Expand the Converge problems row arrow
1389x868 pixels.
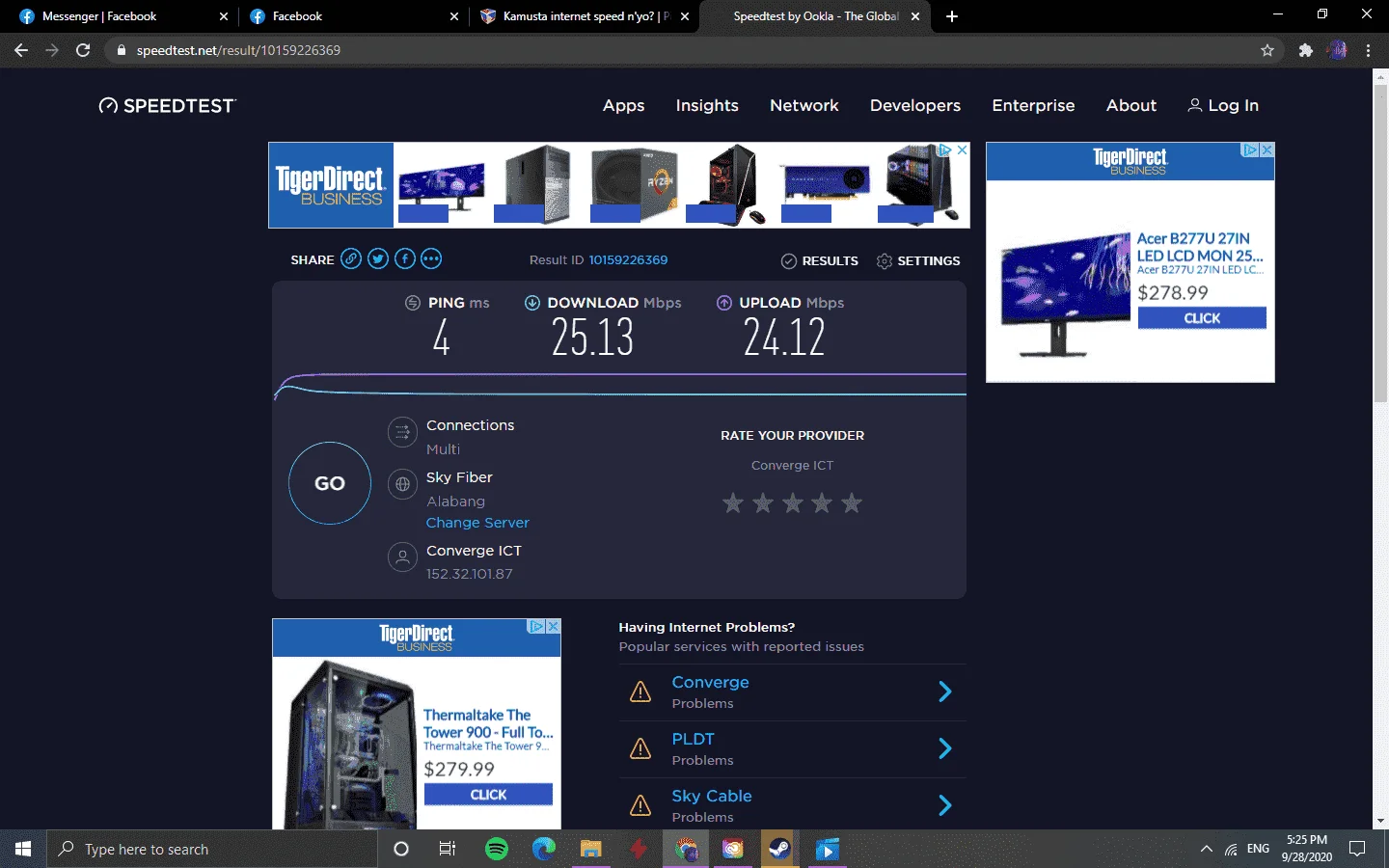(945, 692)
